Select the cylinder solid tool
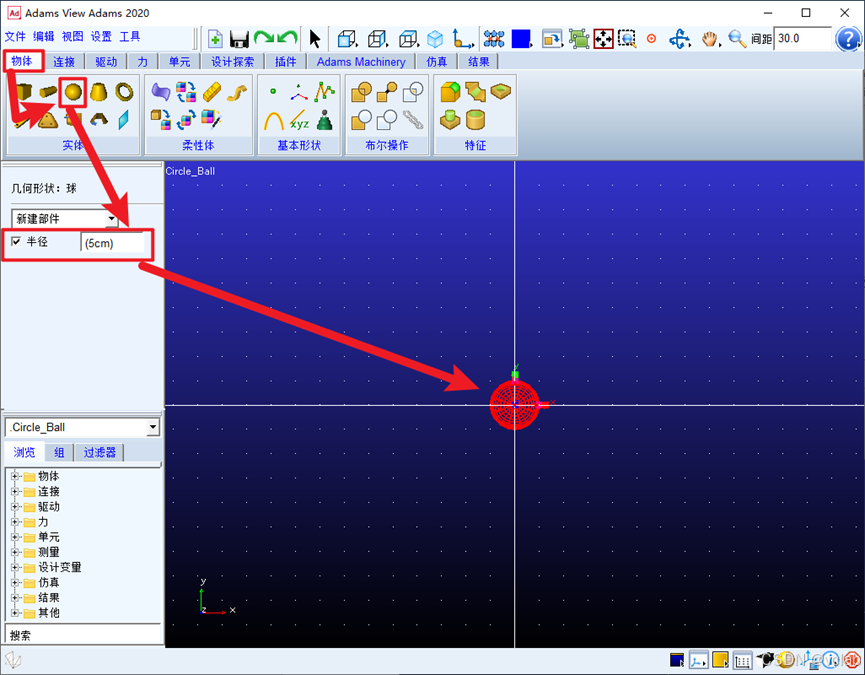Image resolution: width=865 pixels, height=675 pixels. pos(49,91)
